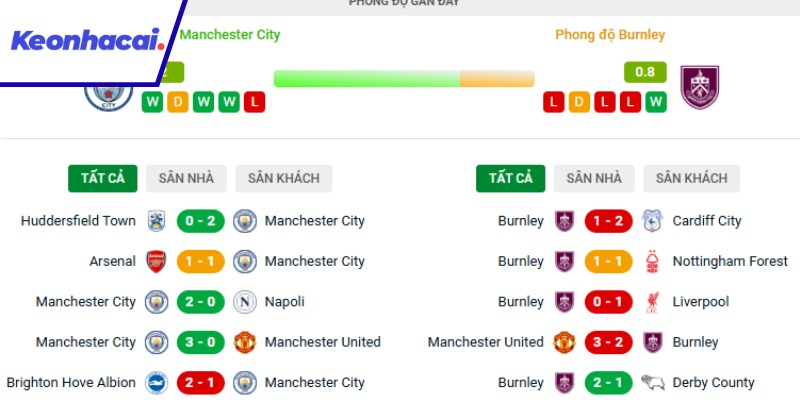The height and width of the screenshot is (400, 800).
Task: Click the Napoli club crest
Action: pyautogui.click(x=245, y=302)
